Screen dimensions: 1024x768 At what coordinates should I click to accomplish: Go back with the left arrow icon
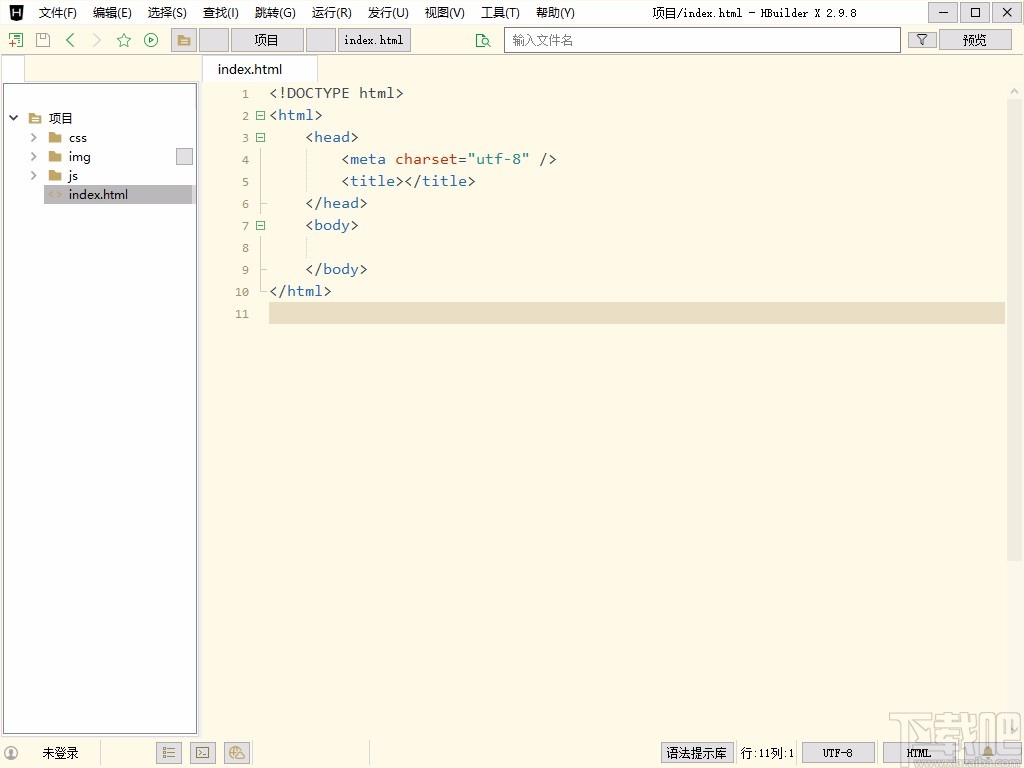point(70,40)
